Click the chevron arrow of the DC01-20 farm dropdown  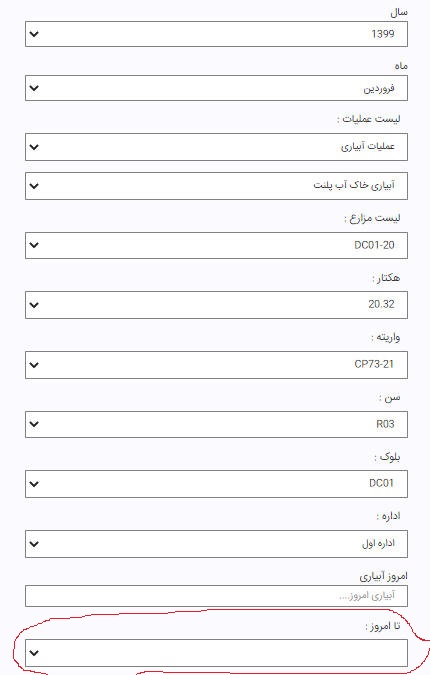(34, 245)
